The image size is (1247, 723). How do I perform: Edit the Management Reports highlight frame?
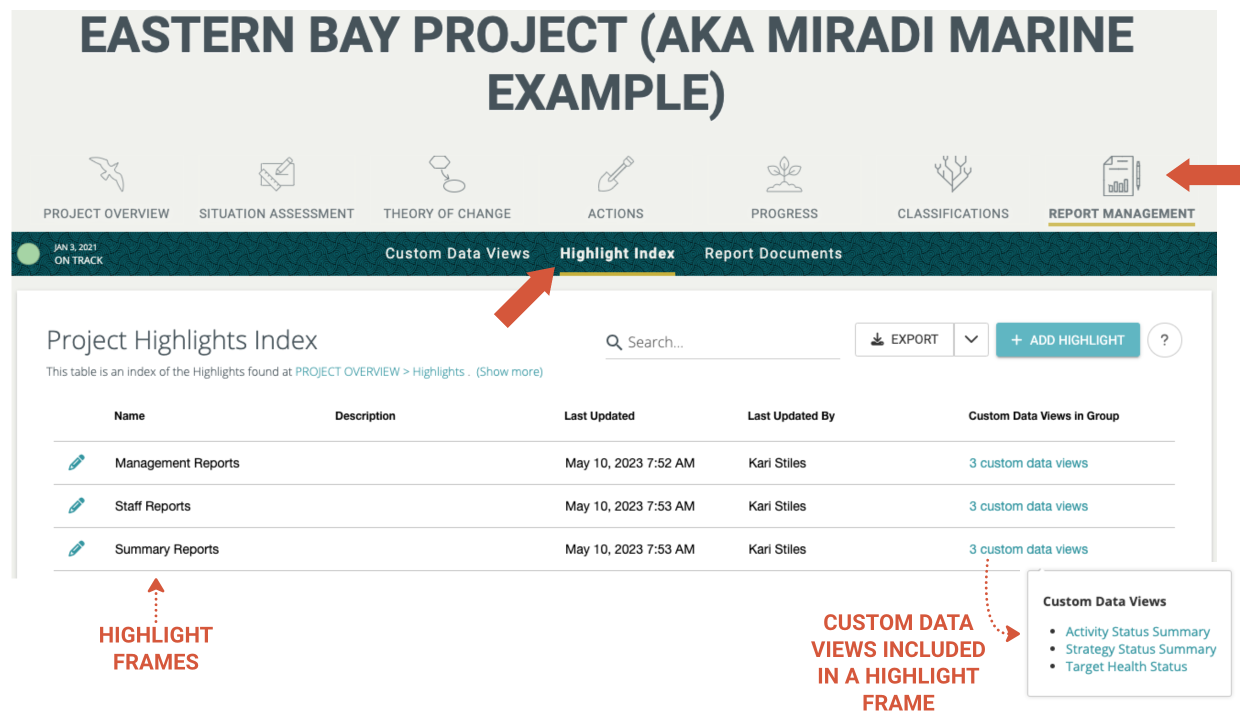click(77, 462)
